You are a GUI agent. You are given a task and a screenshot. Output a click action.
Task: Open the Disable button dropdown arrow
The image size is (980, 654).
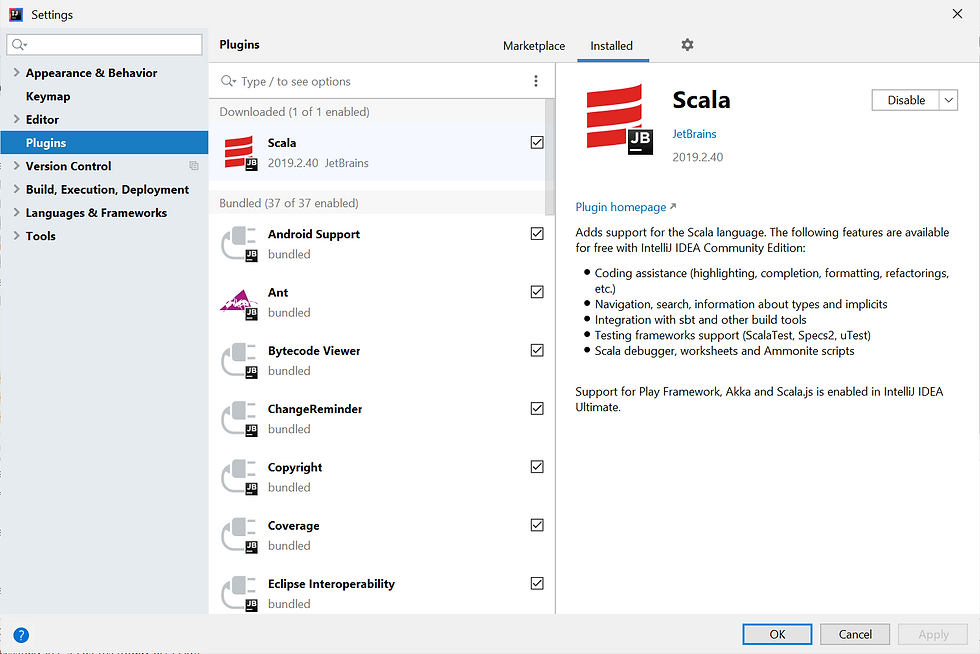pos(948,100)
